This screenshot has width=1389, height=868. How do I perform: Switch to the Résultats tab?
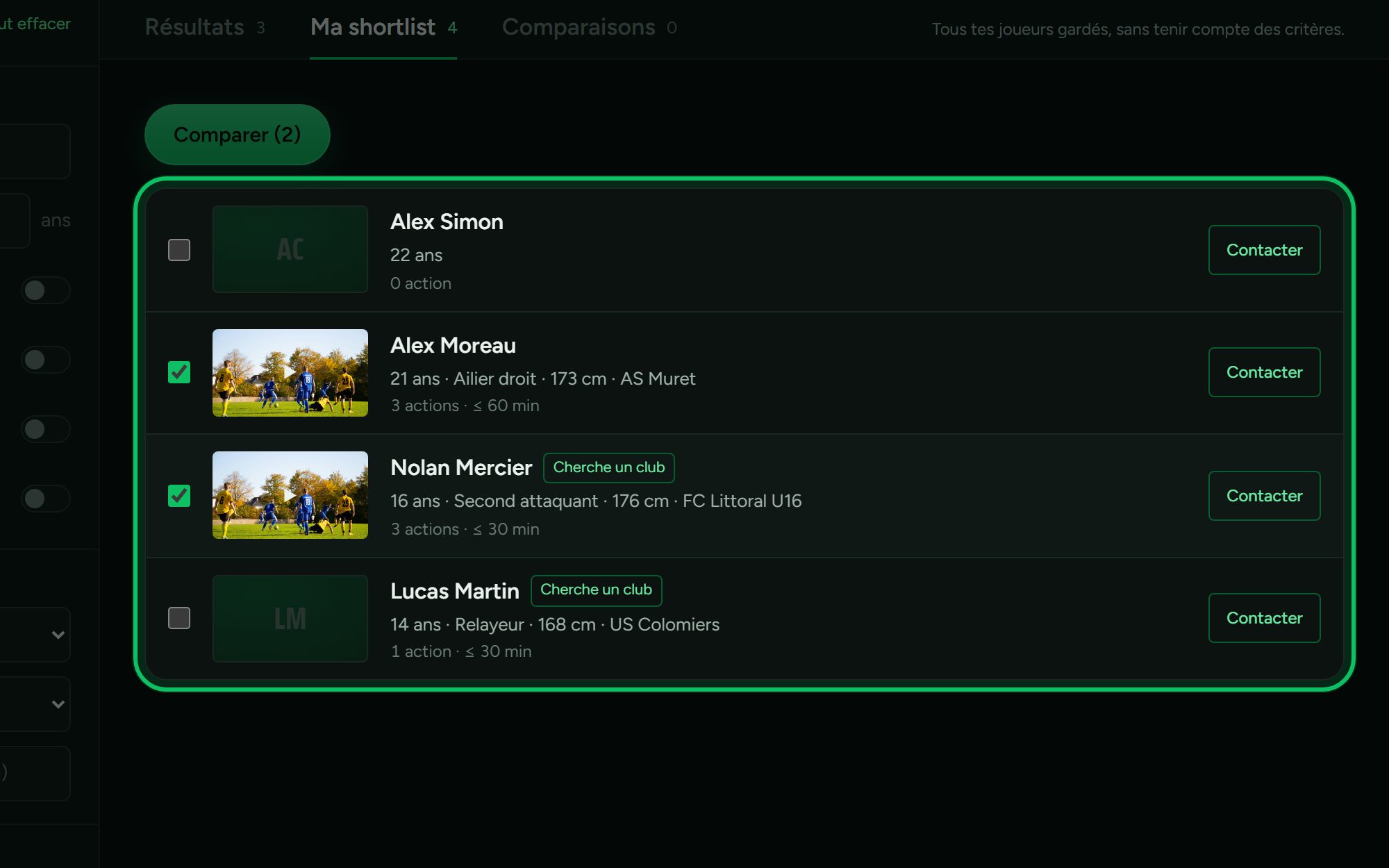click(x=205, y=28)
